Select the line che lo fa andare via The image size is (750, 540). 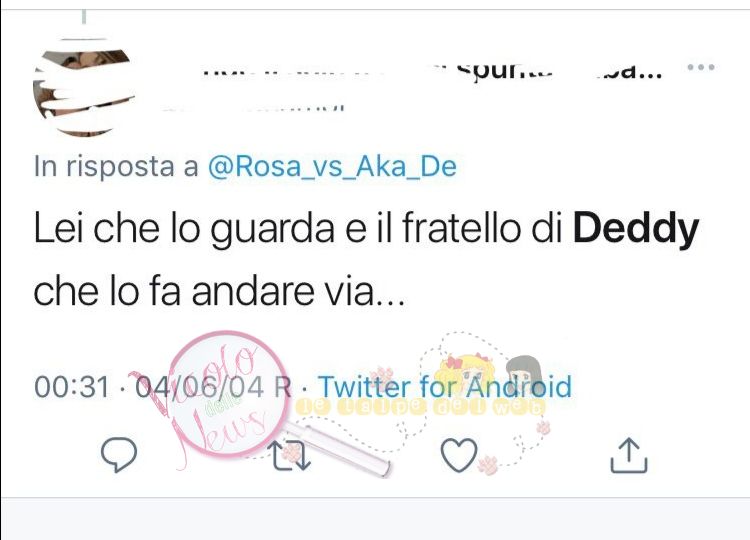tap(219, 292)
